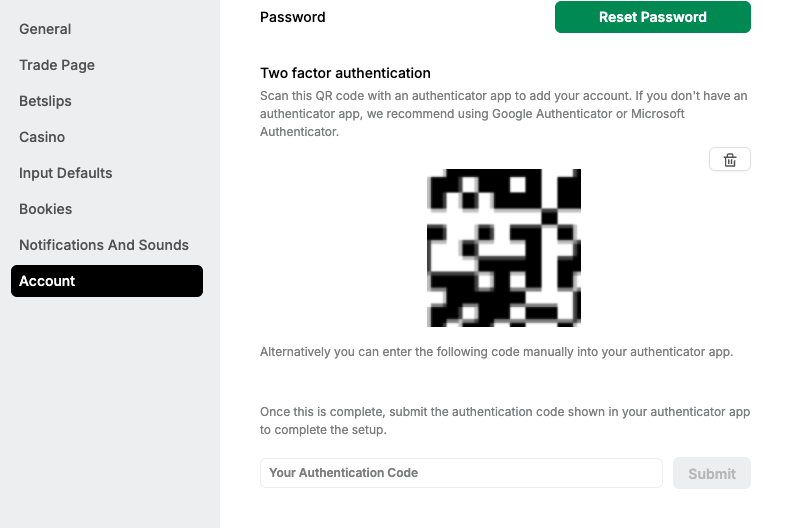Screen dimensions: 788x528
Task: Click the Two factor authentication heading
Action: [345, 73]
